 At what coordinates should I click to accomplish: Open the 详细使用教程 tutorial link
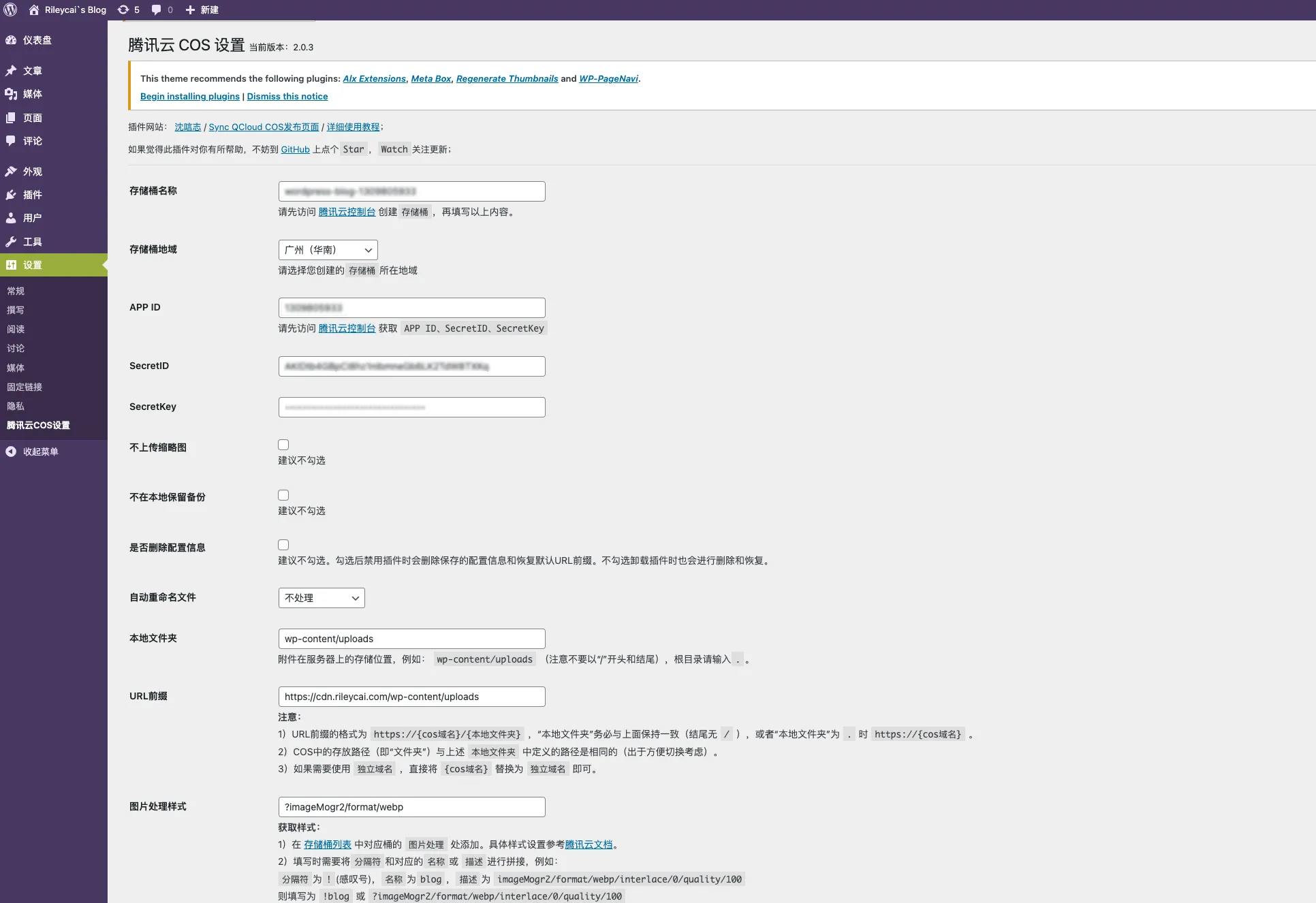(x=353, y=127)
